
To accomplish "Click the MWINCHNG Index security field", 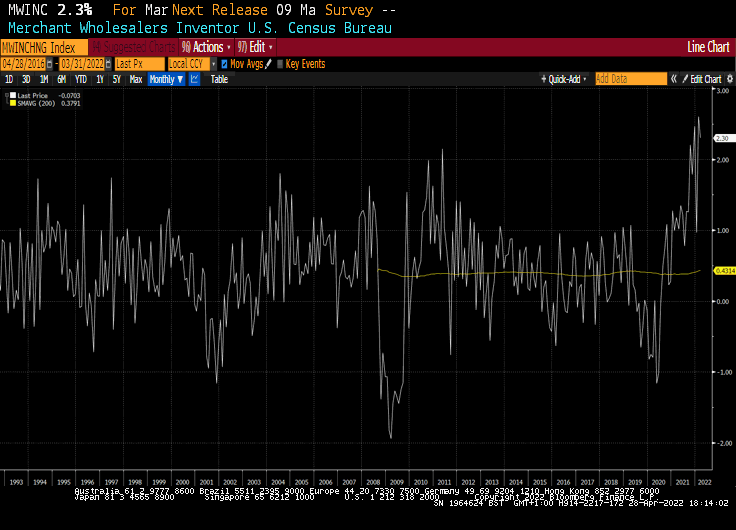I will pyautogui.click(x=44, y=47).
